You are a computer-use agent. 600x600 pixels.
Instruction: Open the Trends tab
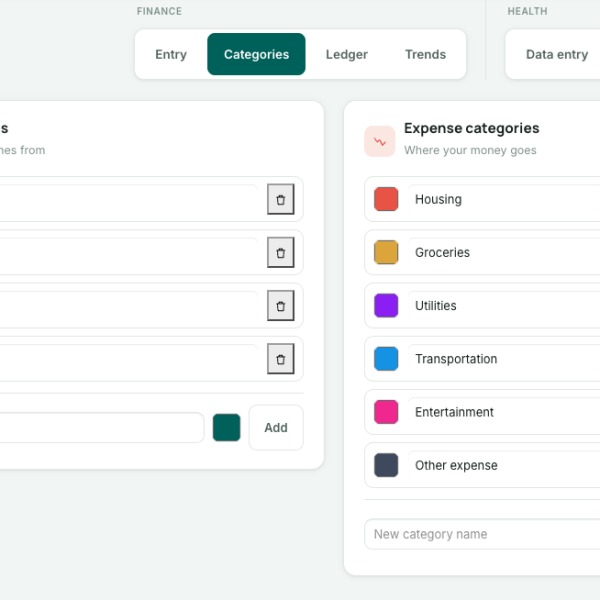pyautogui.click(x=426, y=54)
